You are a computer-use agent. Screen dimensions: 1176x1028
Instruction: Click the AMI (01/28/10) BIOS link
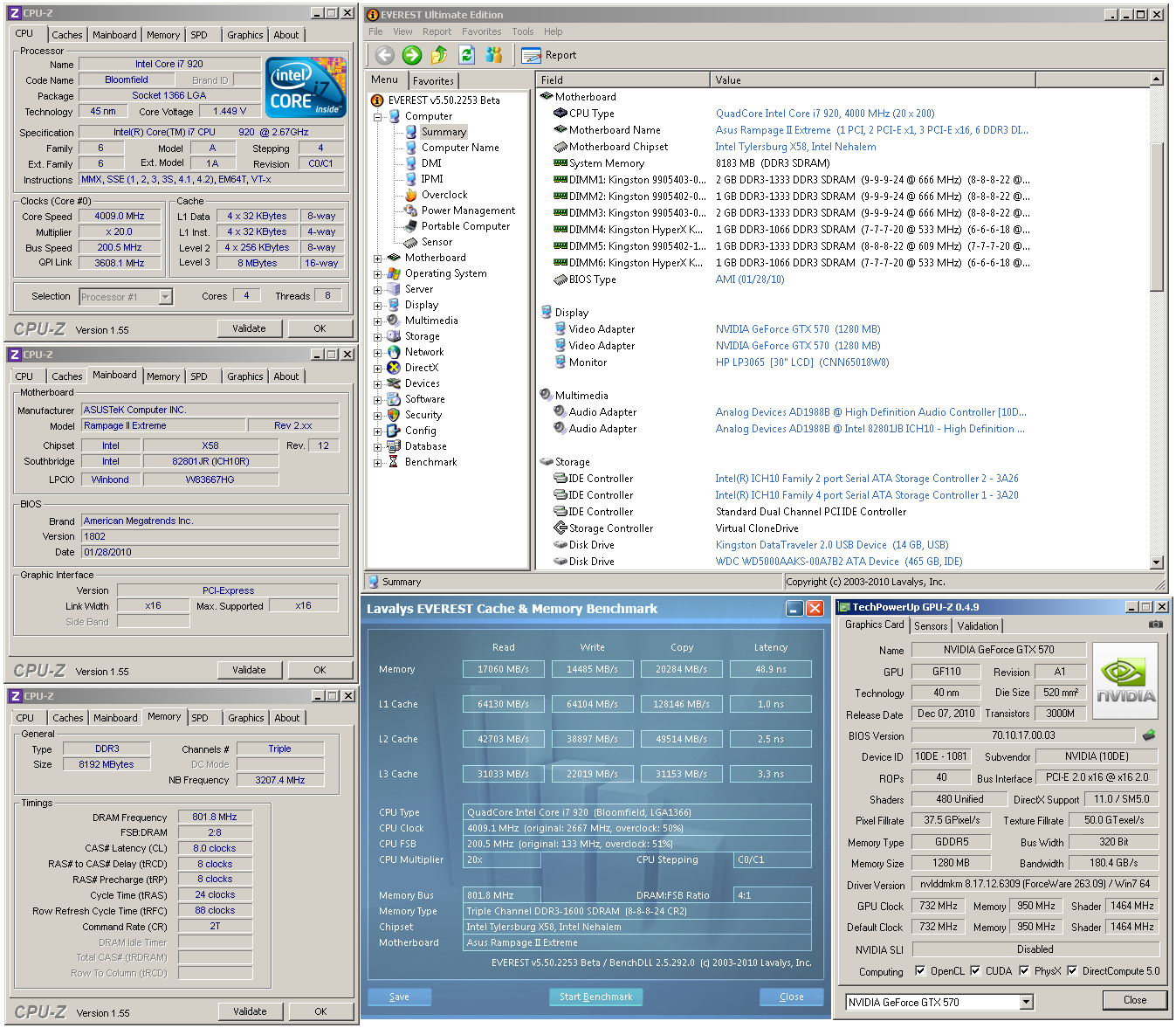[x=750, y=279]
